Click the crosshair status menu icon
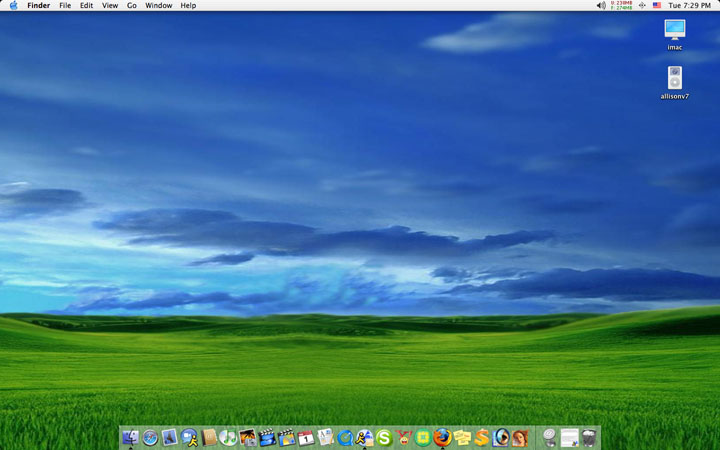The height and width of the screenshot is (450, 720). pos(642,6)
